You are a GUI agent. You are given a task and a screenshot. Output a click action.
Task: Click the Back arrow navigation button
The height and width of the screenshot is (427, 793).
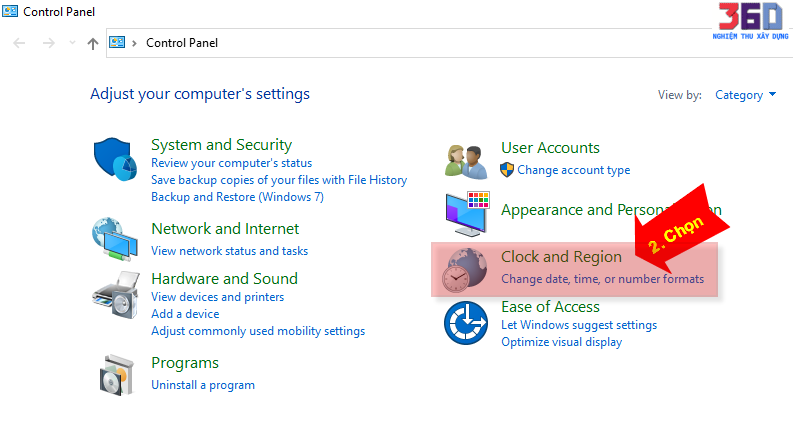(x=19, y=43)
